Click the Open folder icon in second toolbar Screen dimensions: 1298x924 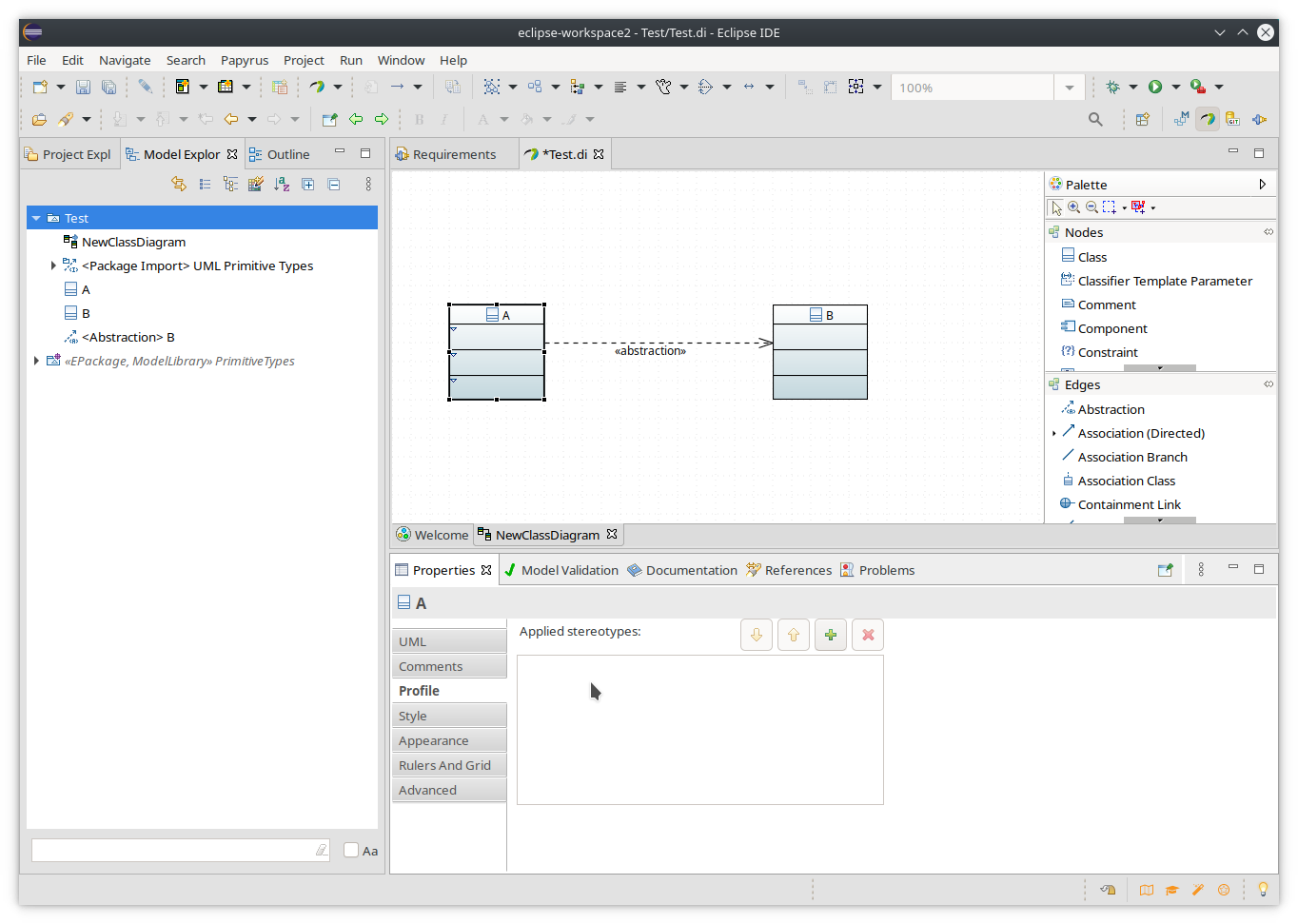tap(39, 119)
